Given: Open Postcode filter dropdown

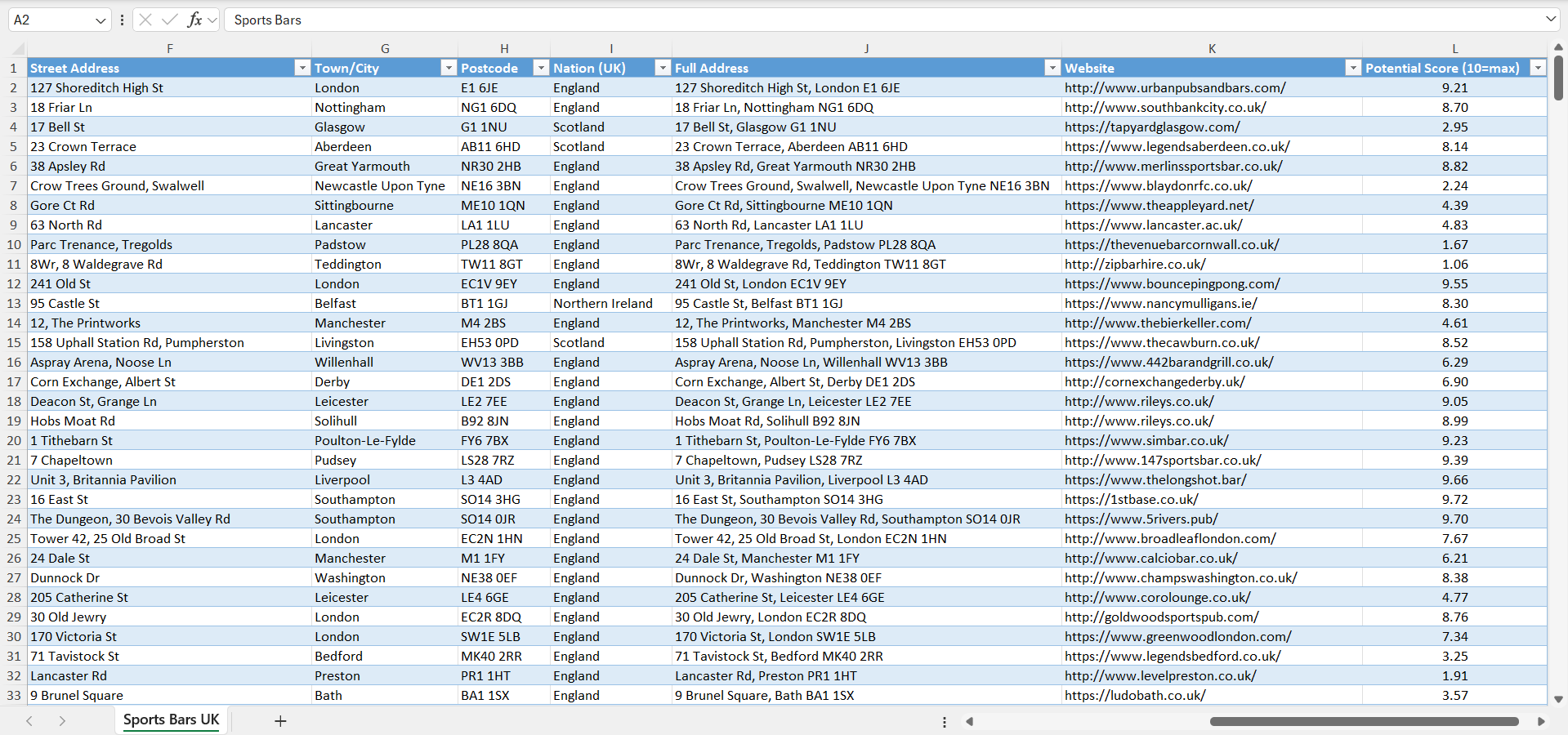Looking at the screenshot, I should tap(541, 68).
